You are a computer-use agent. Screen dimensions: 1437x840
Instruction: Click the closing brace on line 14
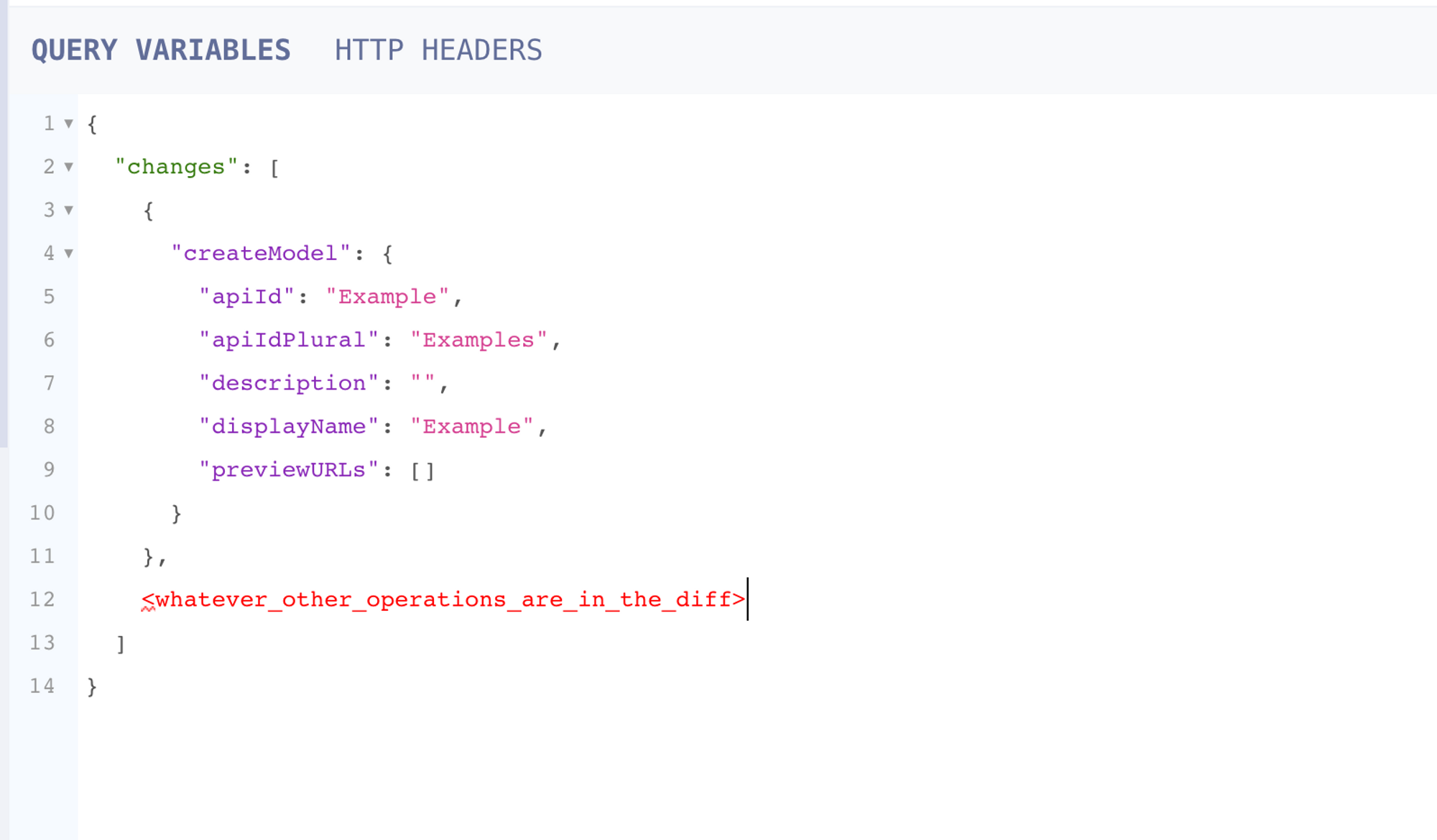(92, 687)
